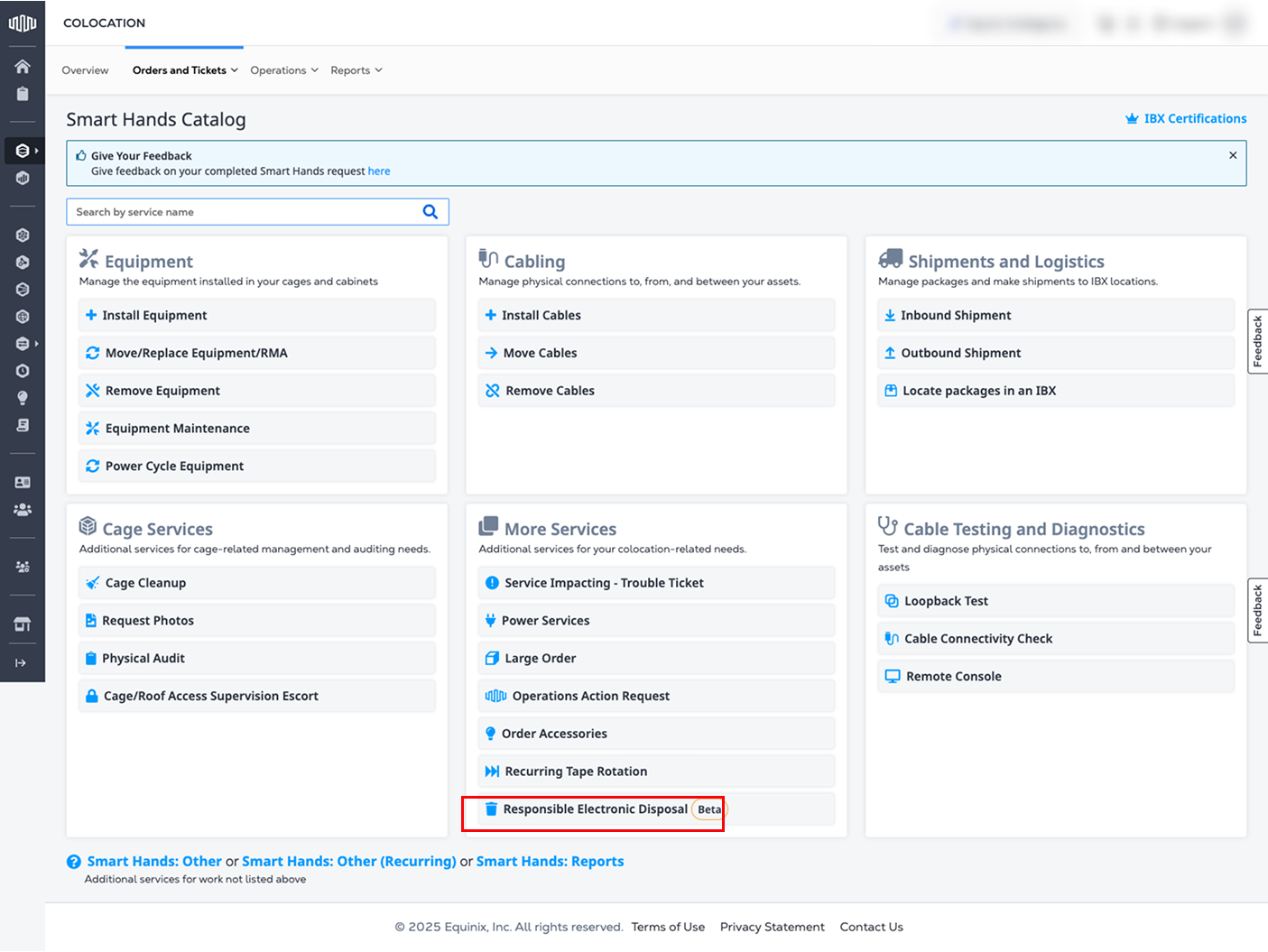Click the alert icon of Service Impacting ticket

point(492,583)
